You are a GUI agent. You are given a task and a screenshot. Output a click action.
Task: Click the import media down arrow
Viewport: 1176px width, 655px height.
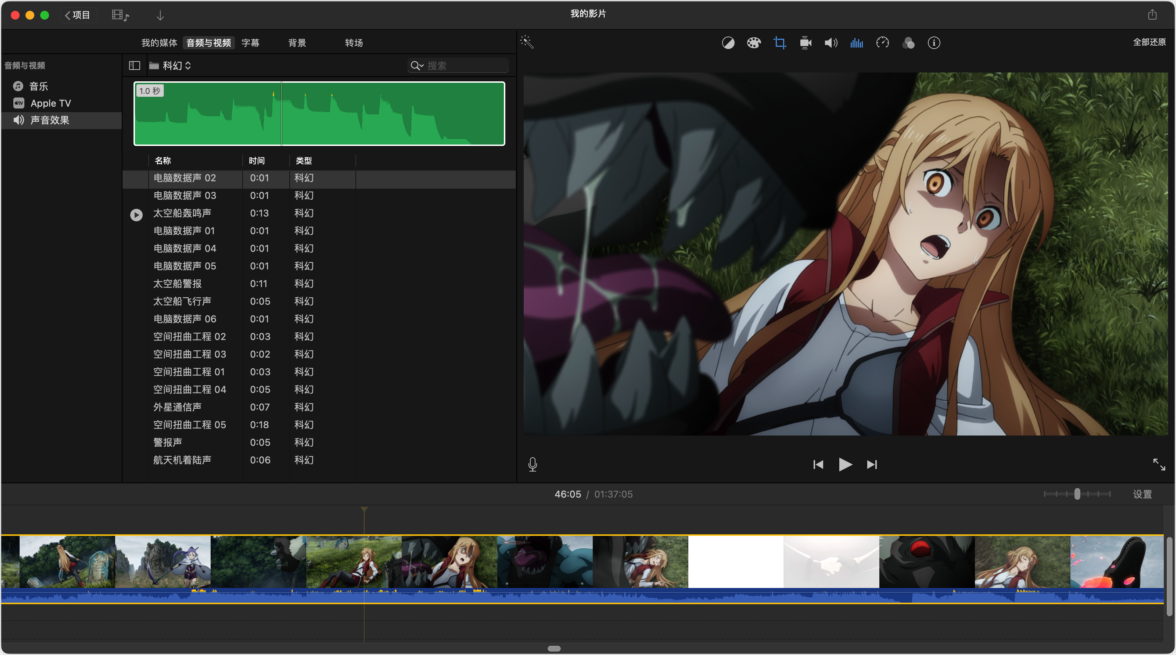160,15
